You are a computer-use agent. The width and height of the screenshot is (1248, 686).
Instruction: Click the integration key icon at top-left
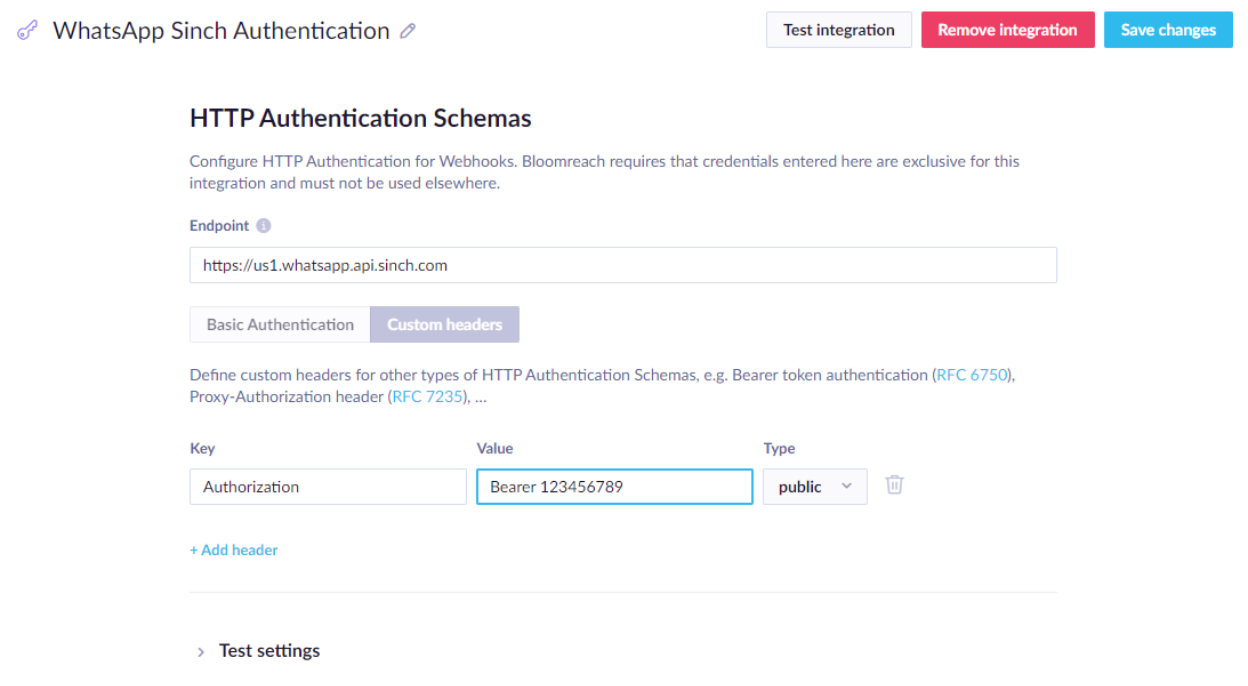click(x=28, y=31)
